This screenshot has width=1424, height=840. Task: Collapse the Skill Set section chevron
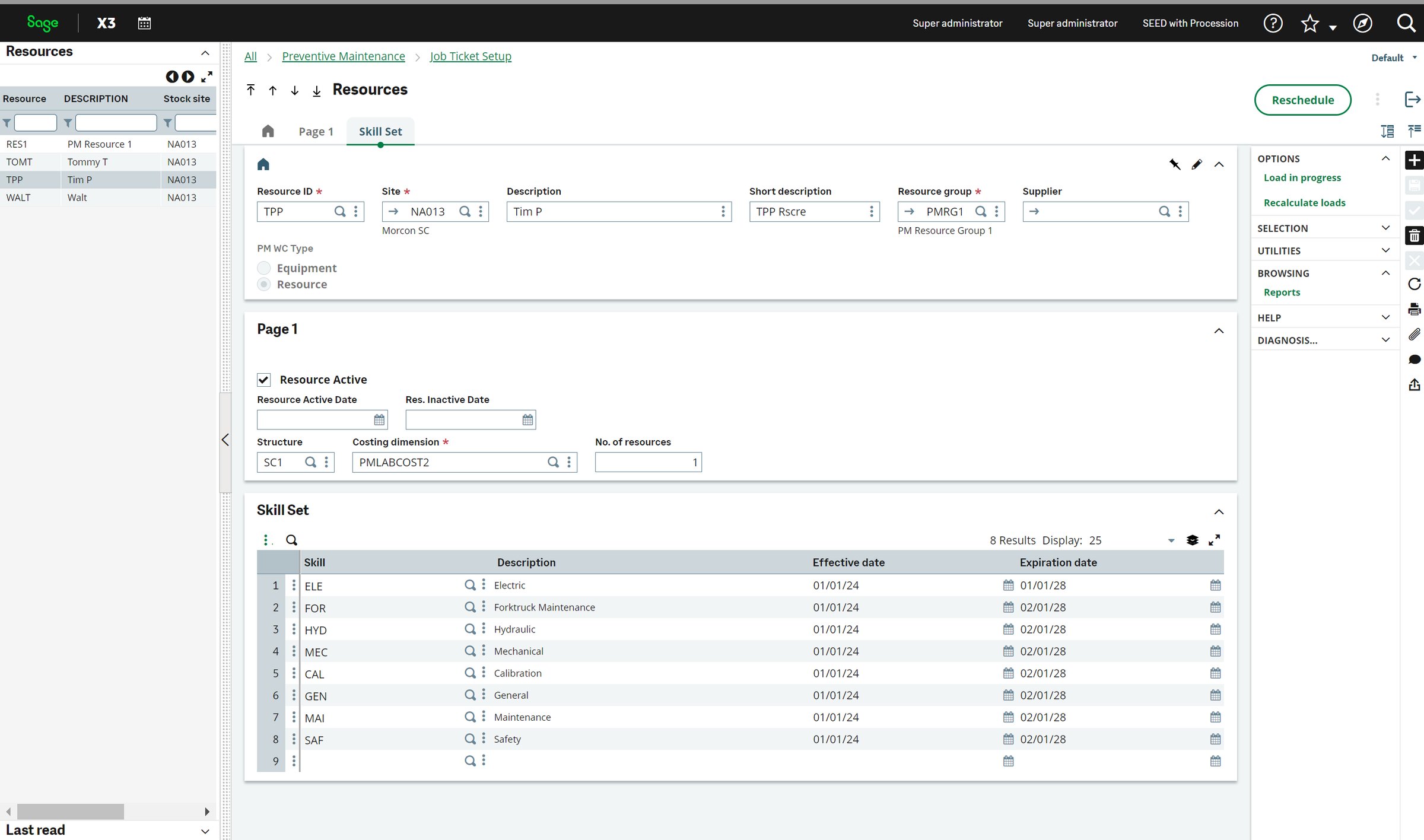pos(1219,511)
